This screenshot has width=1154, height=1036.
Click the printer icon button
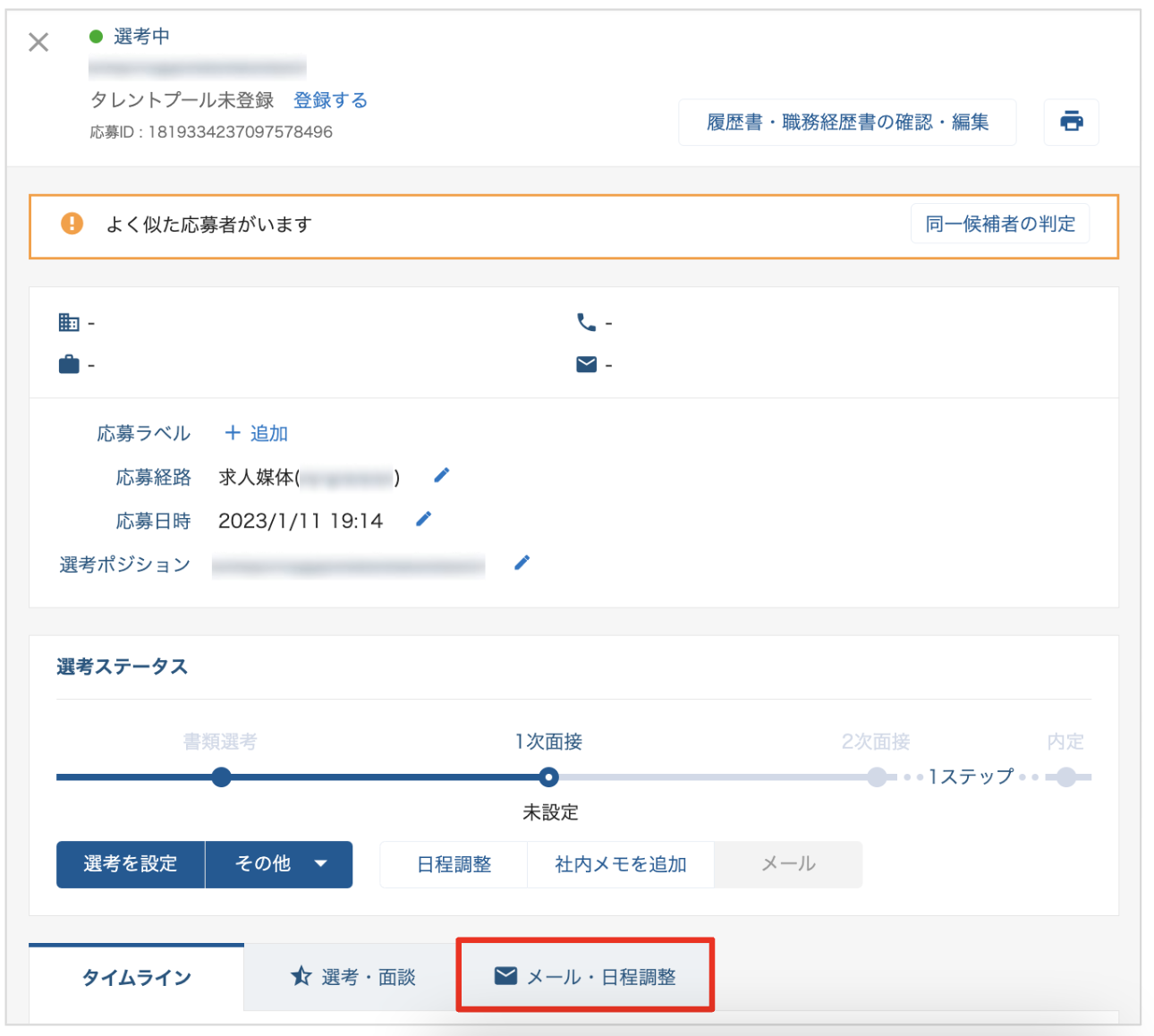tap(1071, 122)
